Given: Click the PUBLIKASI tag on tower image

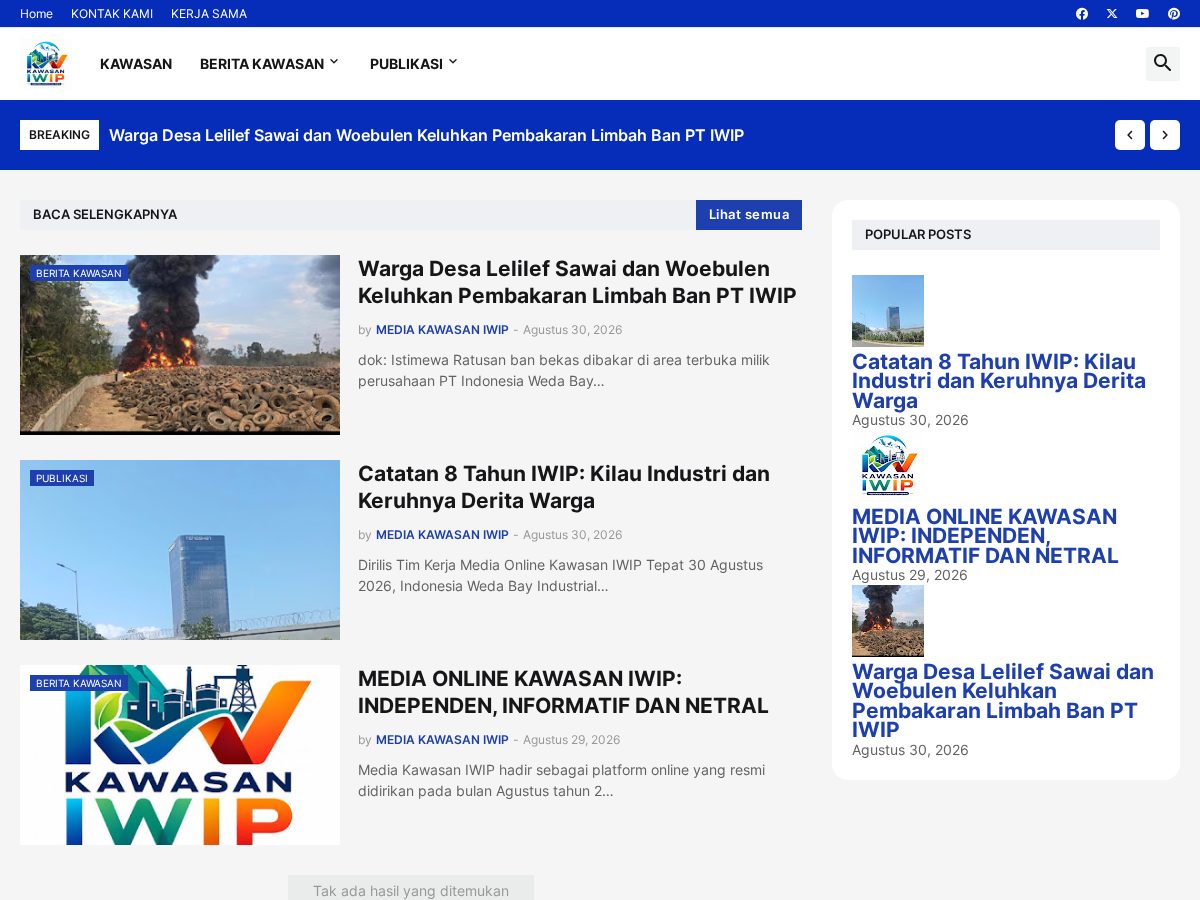Looking at the screenshot, I should click(x=62, y=478).
